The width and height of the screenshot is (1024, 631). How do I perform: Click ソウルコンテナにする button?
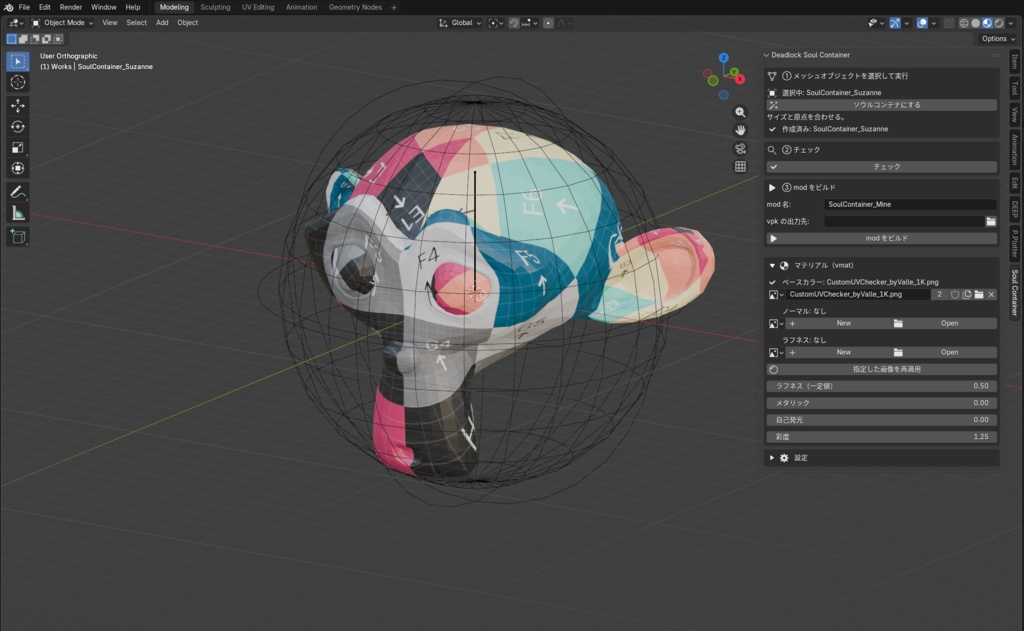882,105
